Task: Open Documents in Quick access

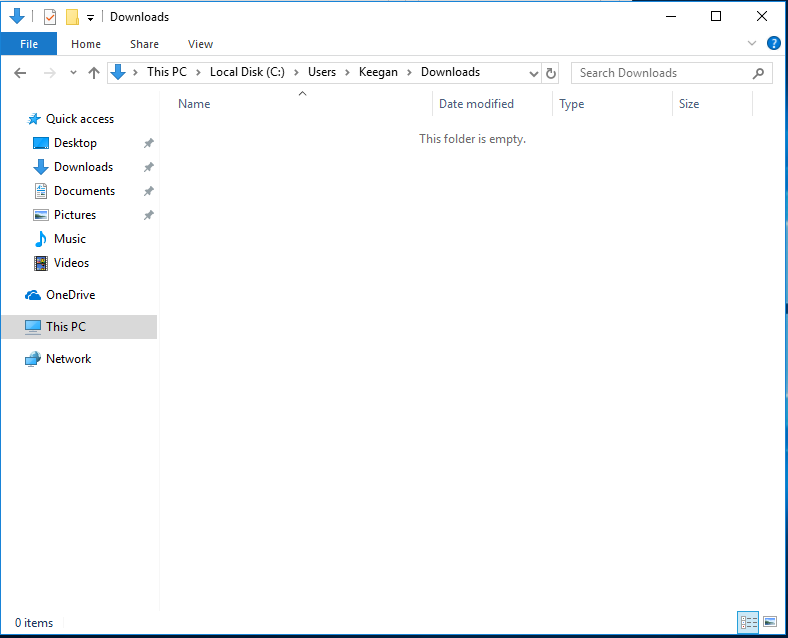Action: [84, 191]
